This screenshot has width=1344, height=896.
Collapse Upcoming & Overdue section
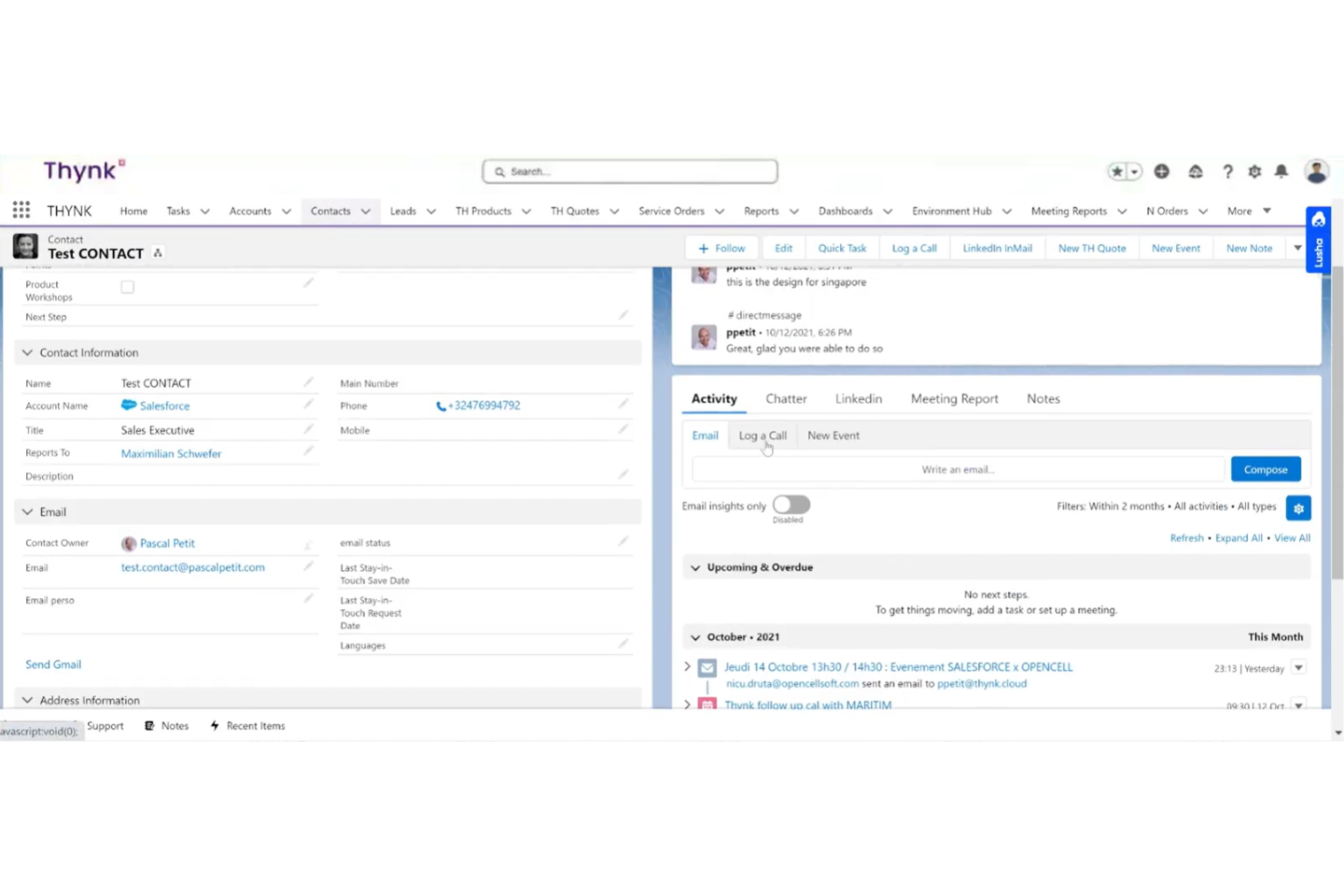click(696, 567)
